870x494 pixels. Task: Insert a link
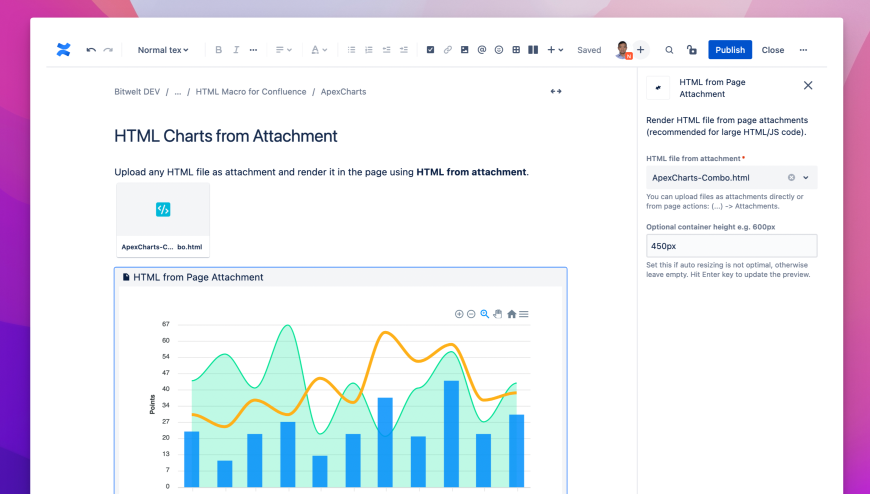point(447,50)
